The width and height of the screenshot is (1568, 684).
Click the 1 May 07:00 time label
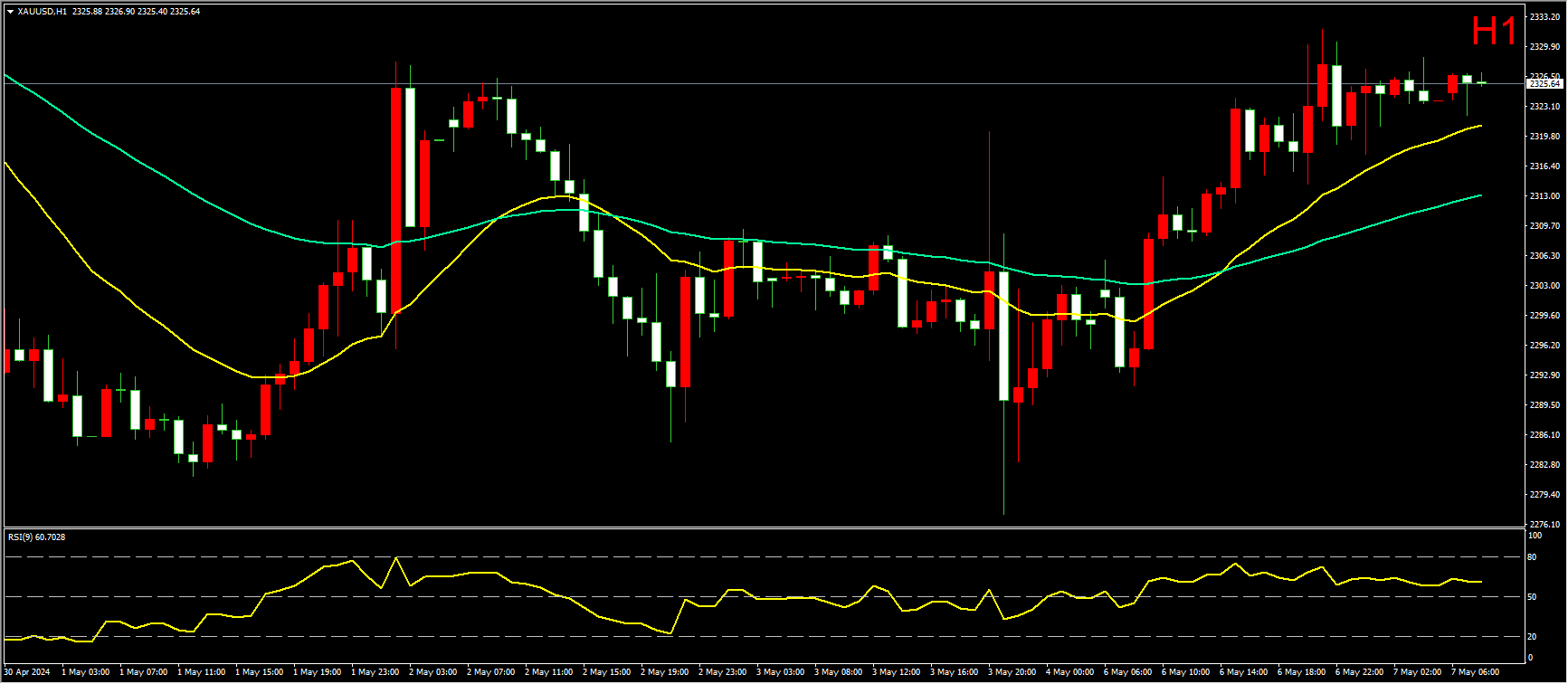144,672
